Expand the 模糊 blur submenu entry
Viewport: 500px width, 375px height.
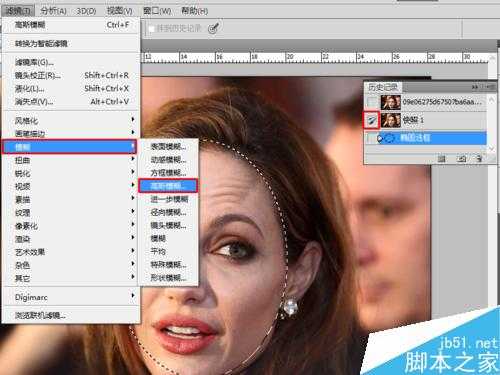[69, 147]
